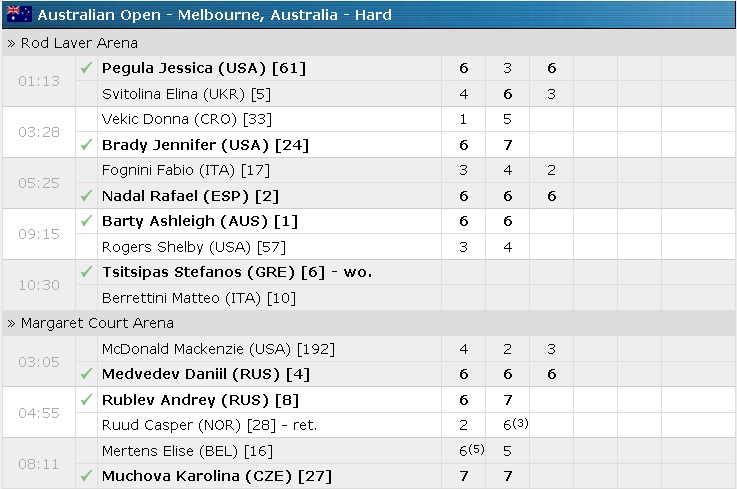The image size is (737, 489).
Task: Click the checkmark next to Brady Jennifer
Action: pos(87,145)
